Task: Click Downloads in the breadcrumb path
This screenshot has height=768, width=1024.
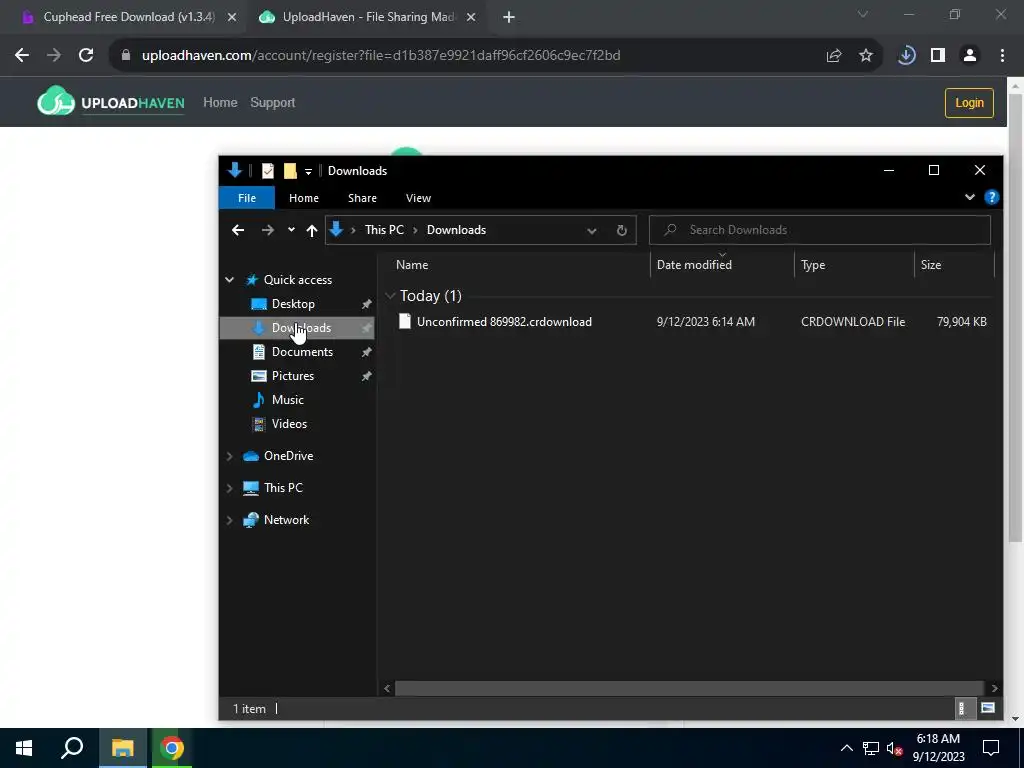Action: pos(456,230)
